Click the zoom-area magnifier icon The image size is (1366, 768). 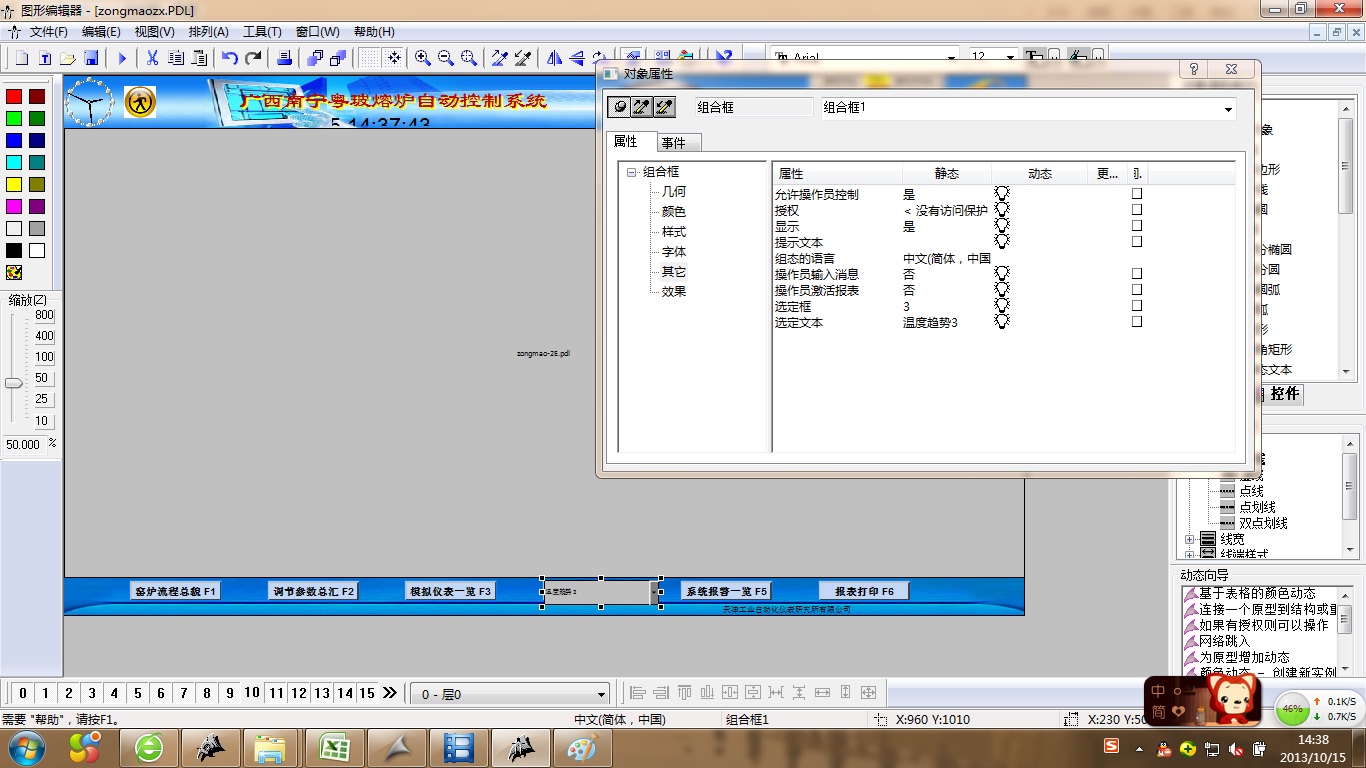[x=469, y=58]
